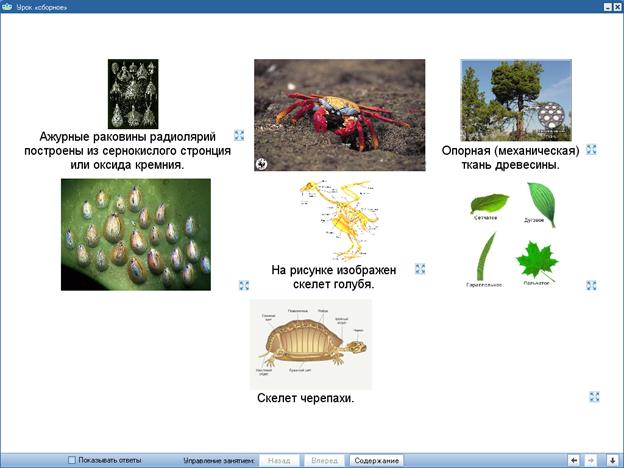The image size is (624, 468).
Task: Expand the pigeon skeleton image
Action: 421,269
